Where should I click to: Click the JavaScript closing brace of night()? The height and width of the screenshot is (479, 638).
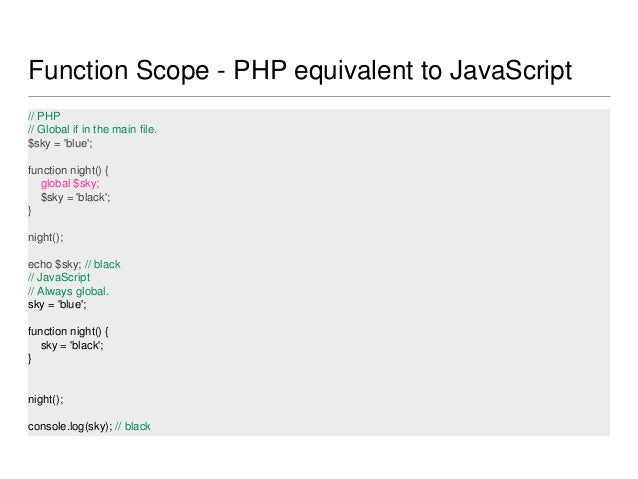[30, 359]
